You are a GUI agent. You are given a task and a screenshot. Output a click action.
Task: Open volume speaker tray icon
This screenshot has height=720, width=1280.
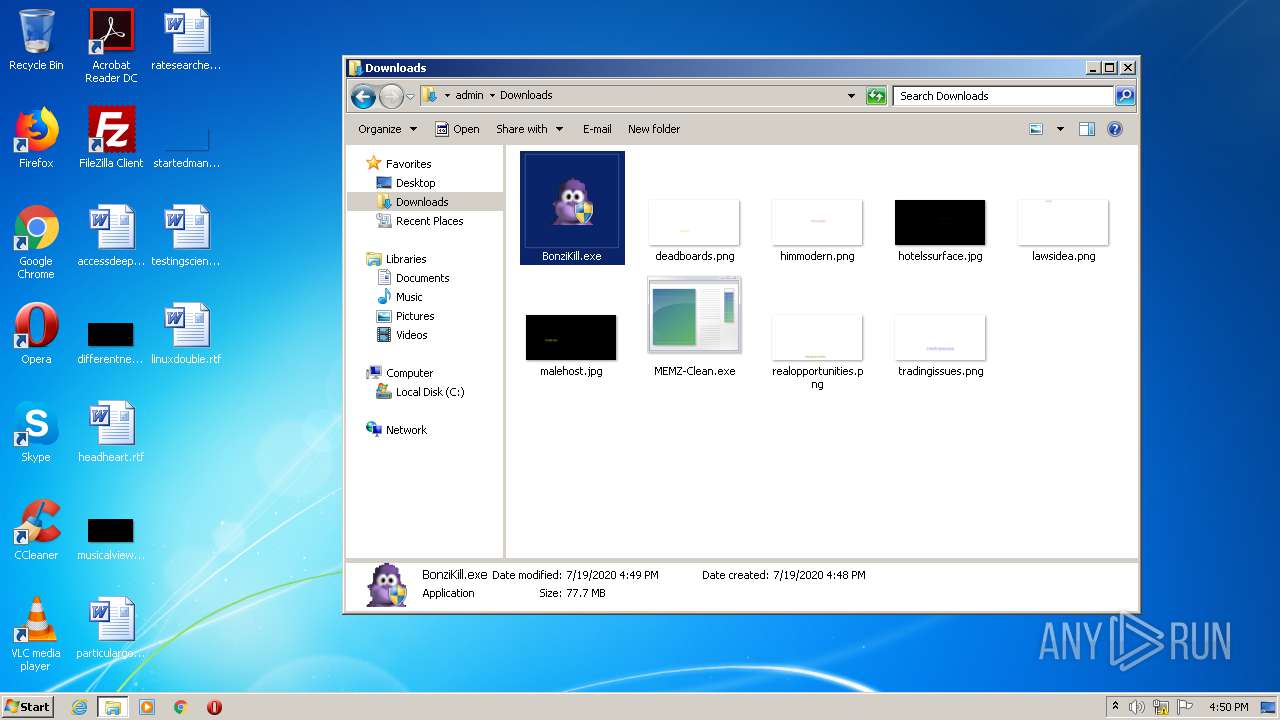coord(1137,707)
